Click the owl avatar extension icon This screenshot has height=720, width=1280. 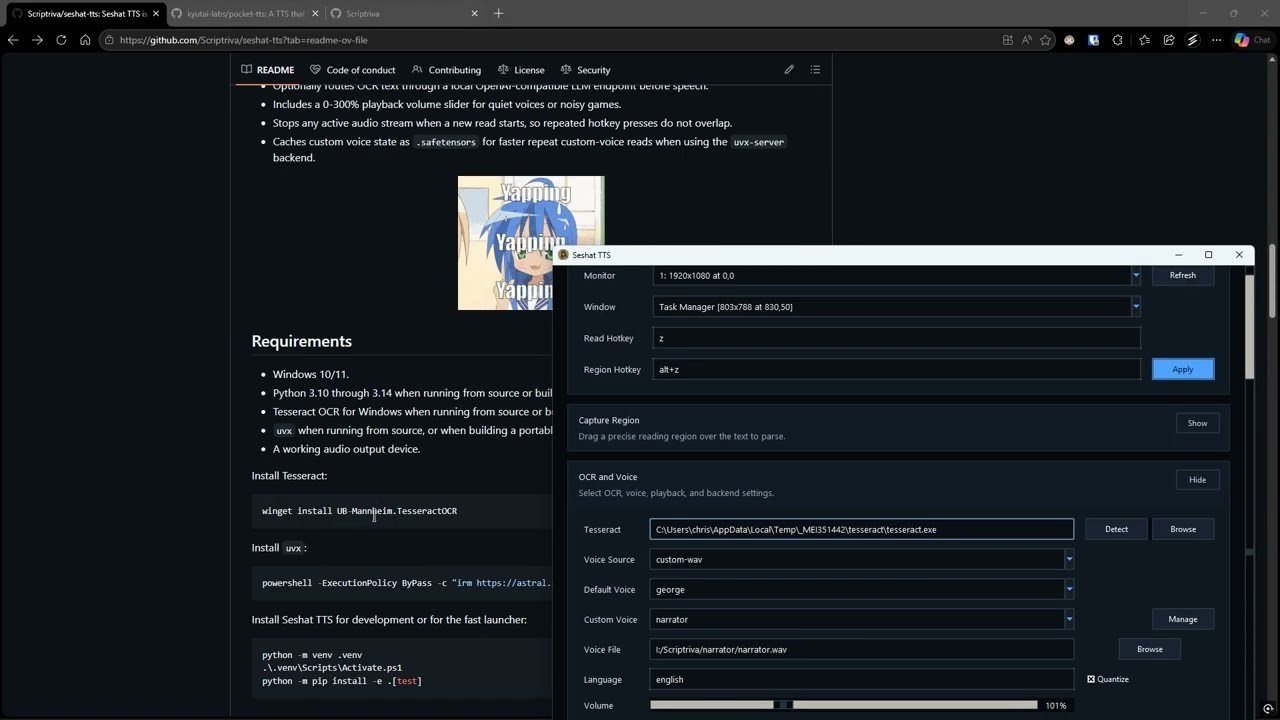pyautogui.click(x=1069, y=40)
